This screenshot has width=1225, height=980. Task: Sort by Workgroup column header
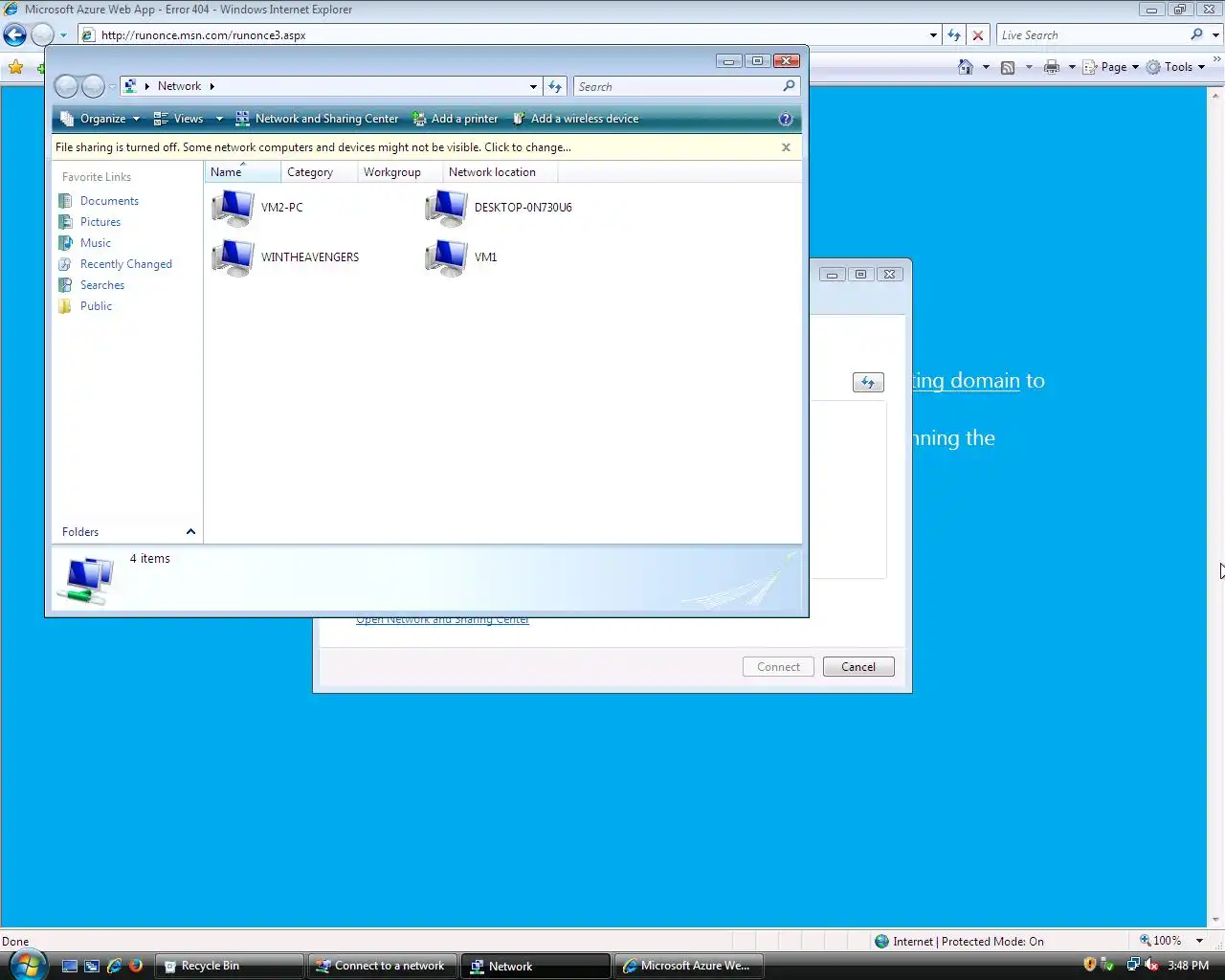click(x=400, y=172)
